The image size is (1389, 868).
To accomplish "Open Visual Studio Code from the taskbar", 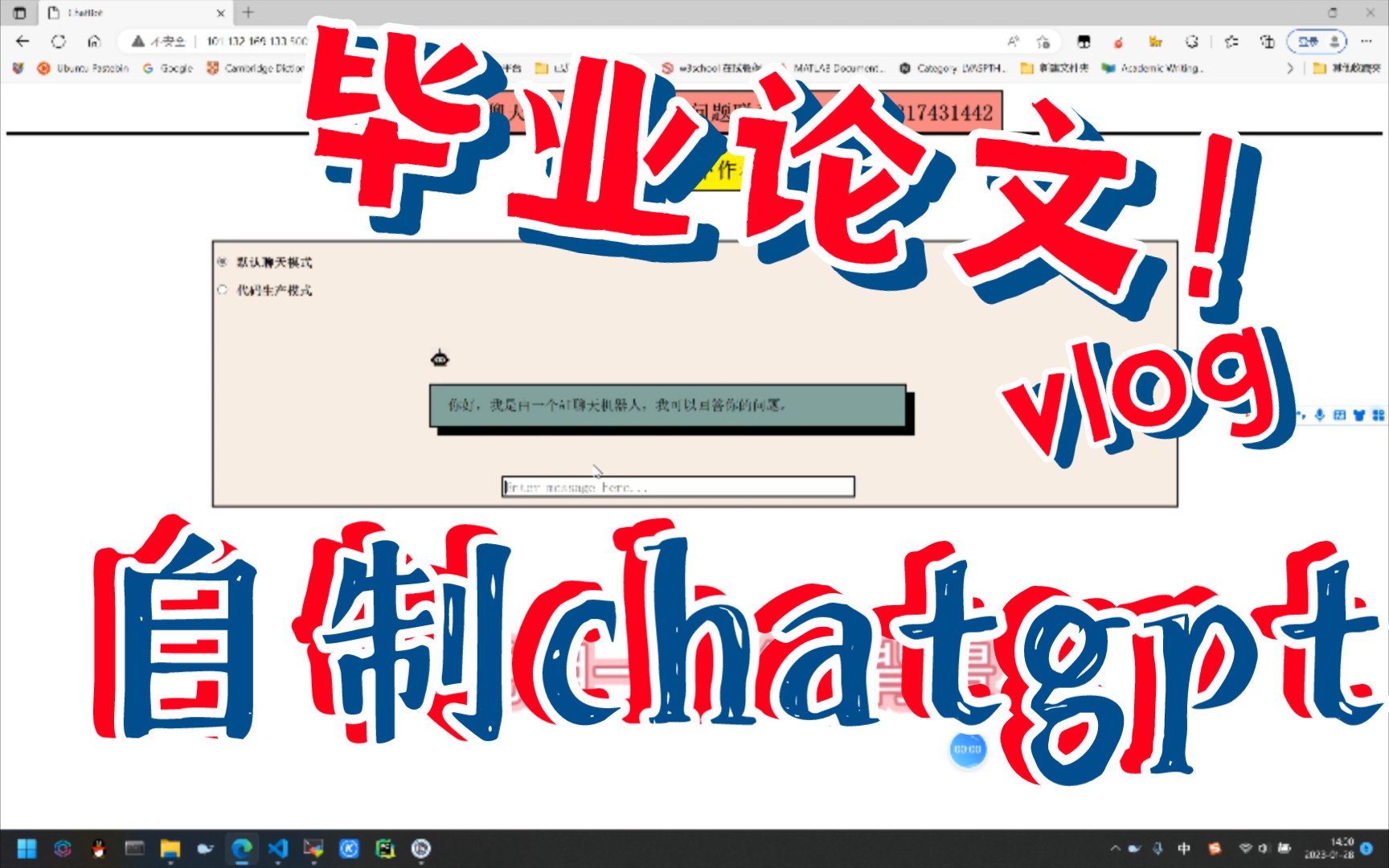I will coord(277,849).
